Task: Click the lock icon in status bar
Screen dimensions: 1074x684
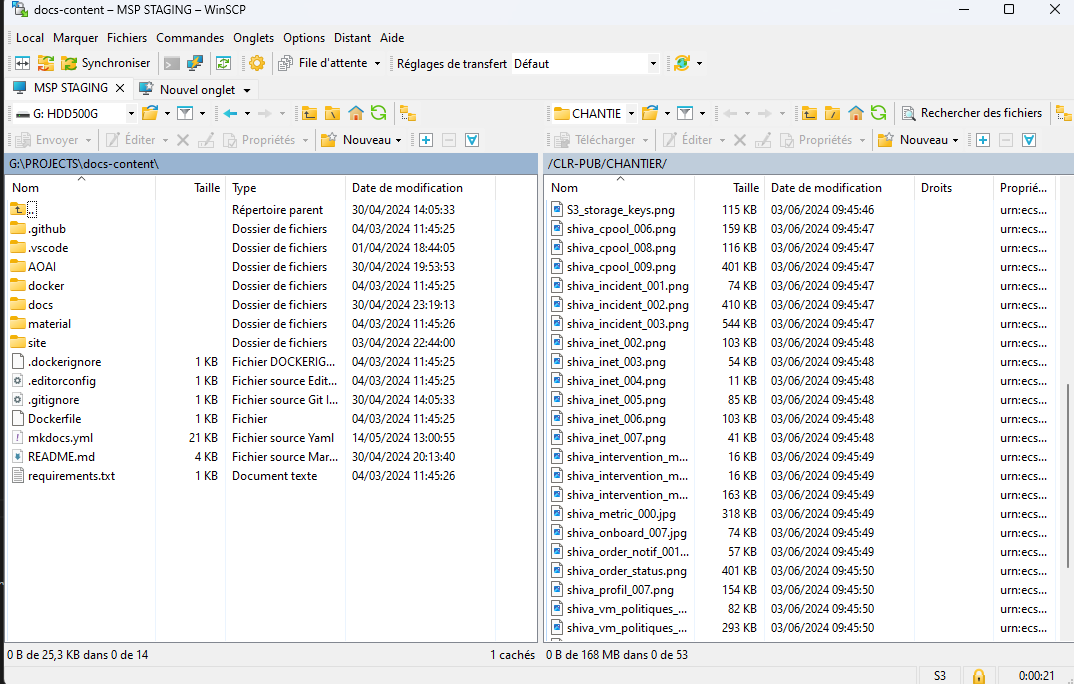Action: [x=979, y=676]
